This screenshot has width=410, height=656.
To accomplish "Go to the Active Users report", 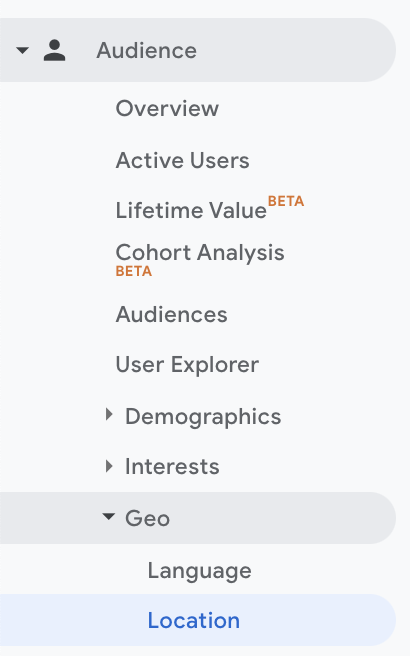I will (182, 160).
